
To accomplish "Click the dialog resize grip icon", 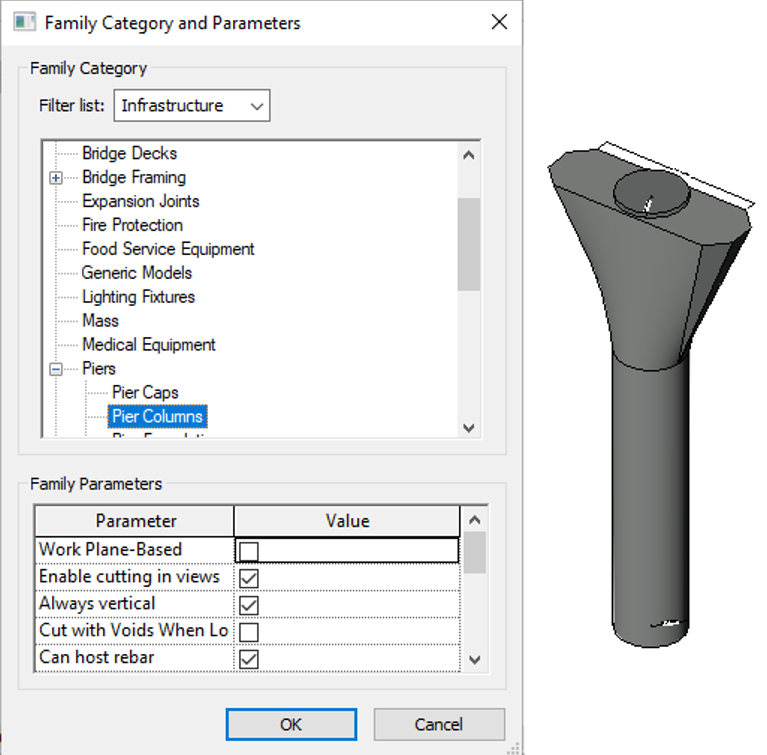I will pos(514,748).
